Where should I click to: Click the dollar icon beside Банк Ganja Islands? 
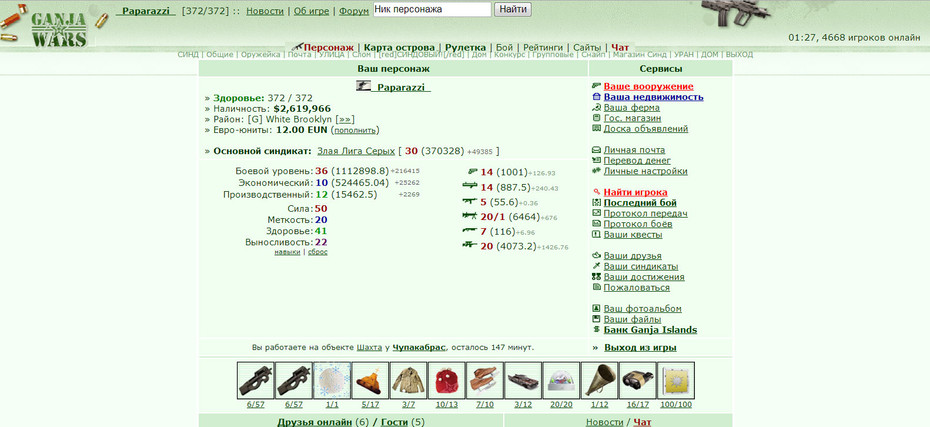[597, 330]
